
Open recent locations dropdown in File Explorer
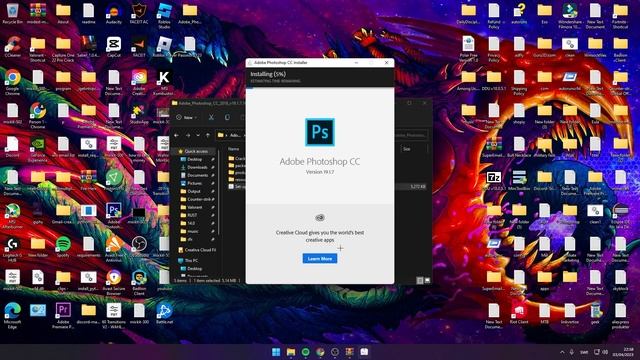tap(198, 135)
